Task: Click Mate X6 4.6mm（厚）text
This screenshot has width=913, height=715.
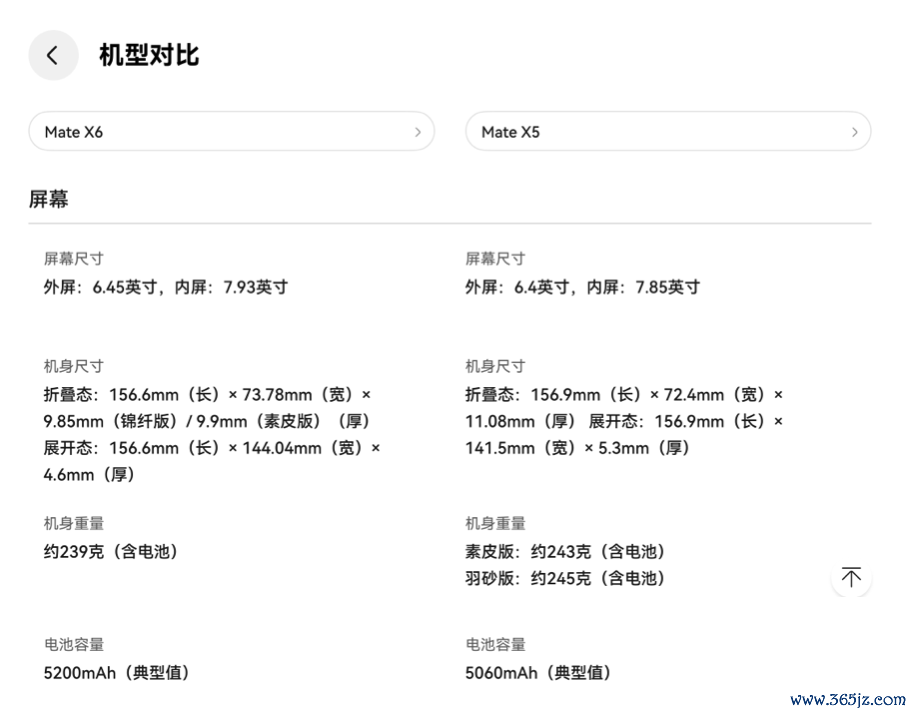Action: (90, 475)
